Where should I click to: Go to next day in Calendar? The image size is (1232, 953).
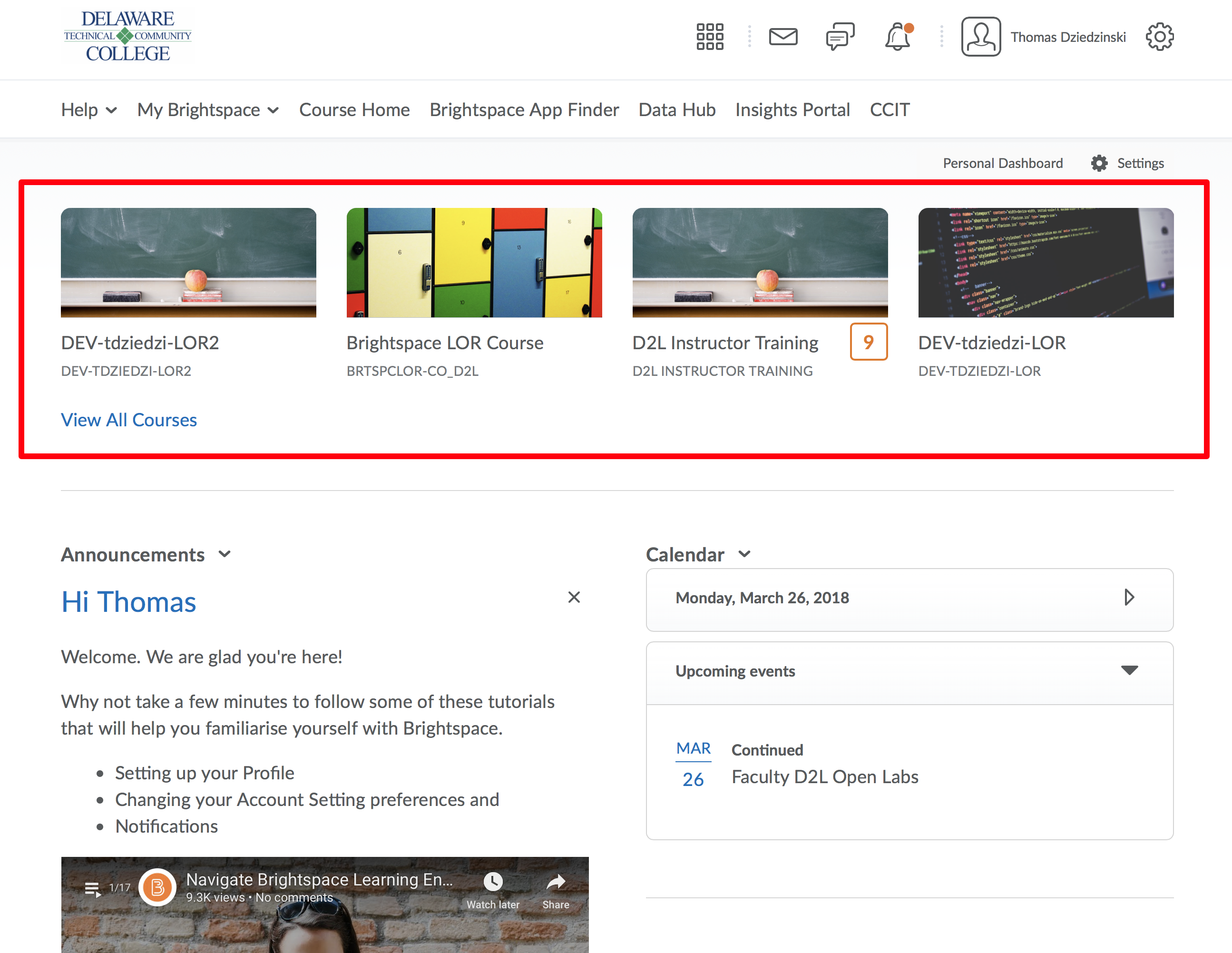point(1128,597)
